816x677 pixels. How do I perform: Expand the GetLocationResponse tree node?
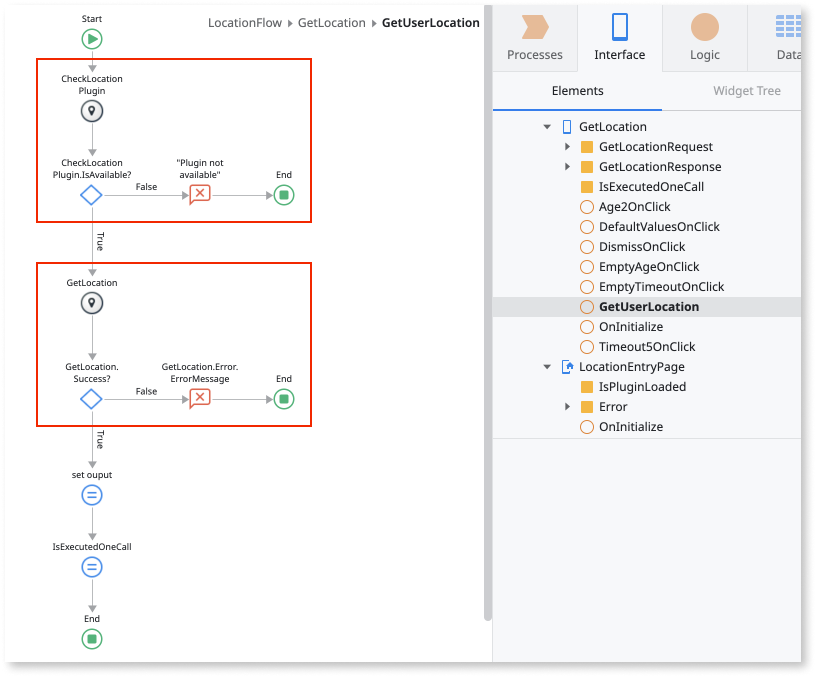click(568, 167)
